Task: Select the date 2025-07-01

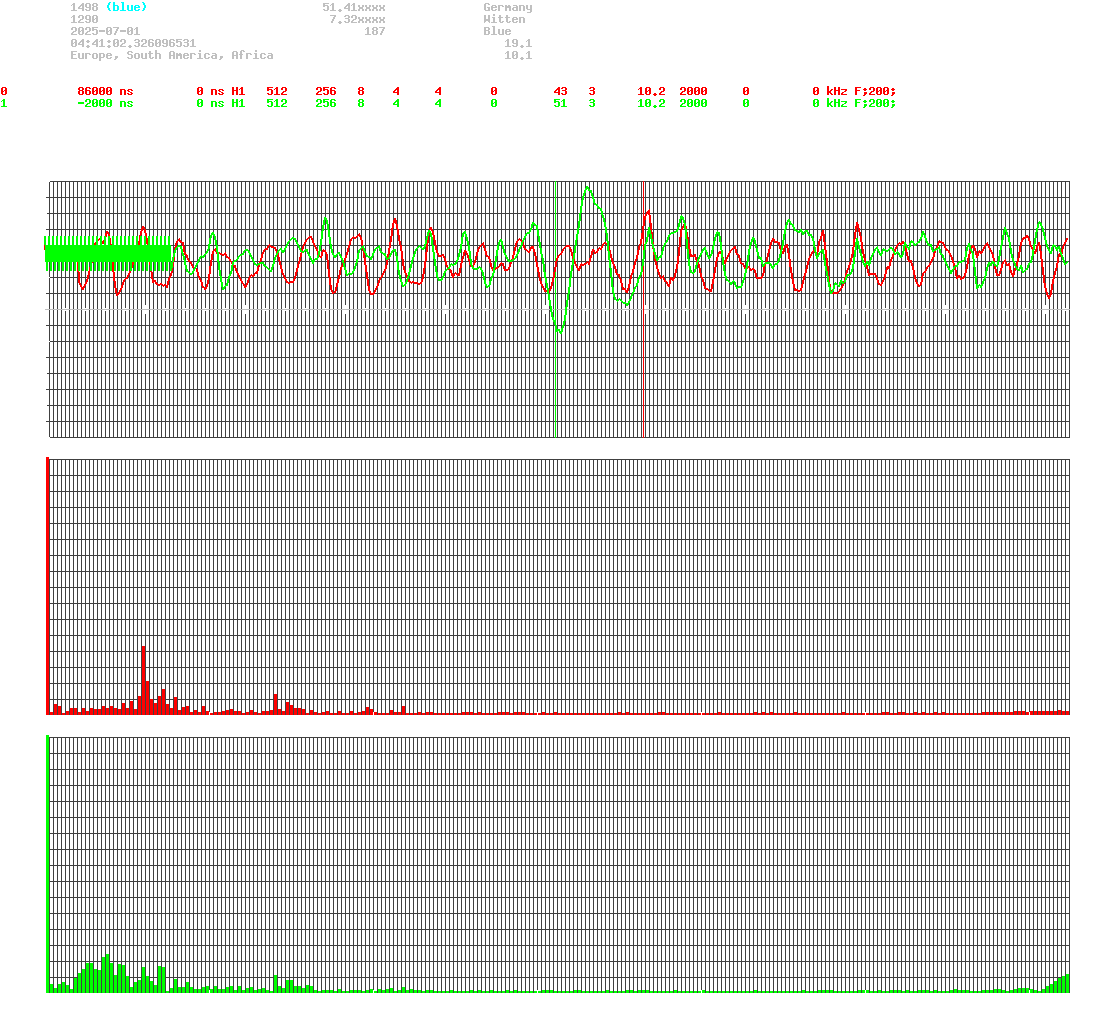Action: point(105,31)
